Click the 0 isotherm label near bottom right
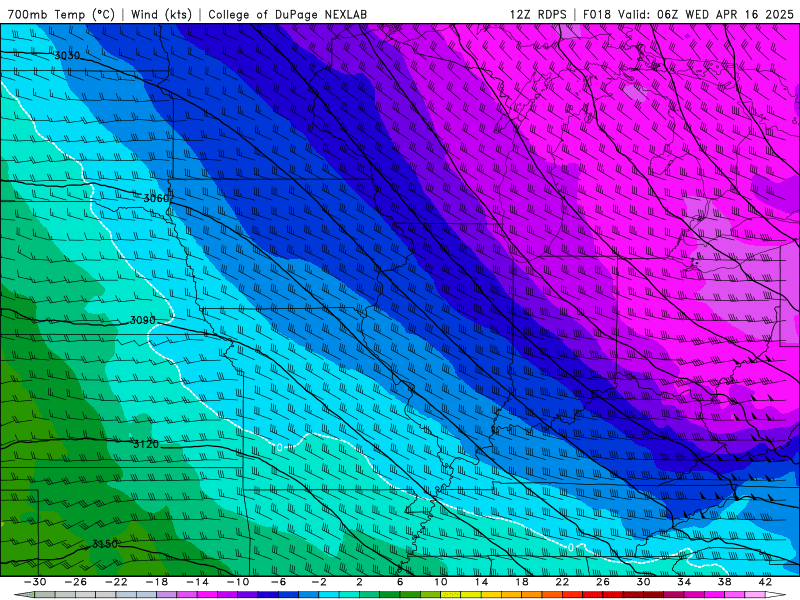The height and width of the screenshot is (600, 800). coord(571,547)
